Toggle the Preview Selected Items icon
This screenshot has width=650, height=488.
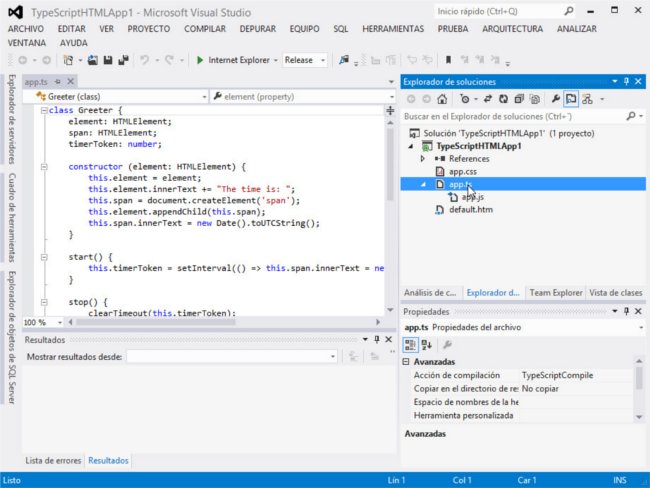click(571, 99)
